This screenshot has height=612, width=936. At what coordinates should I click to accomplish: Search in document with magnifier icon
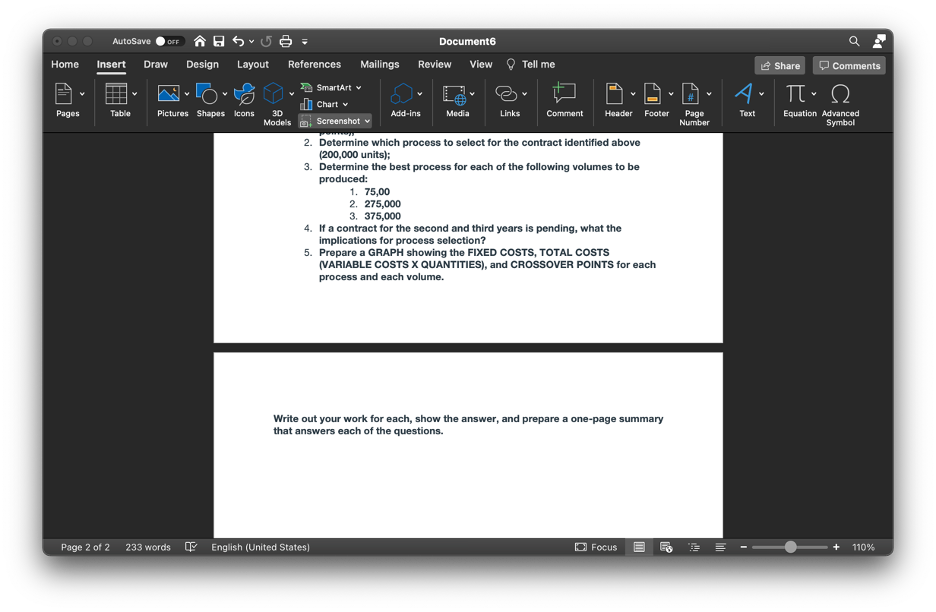click(854, 41)
